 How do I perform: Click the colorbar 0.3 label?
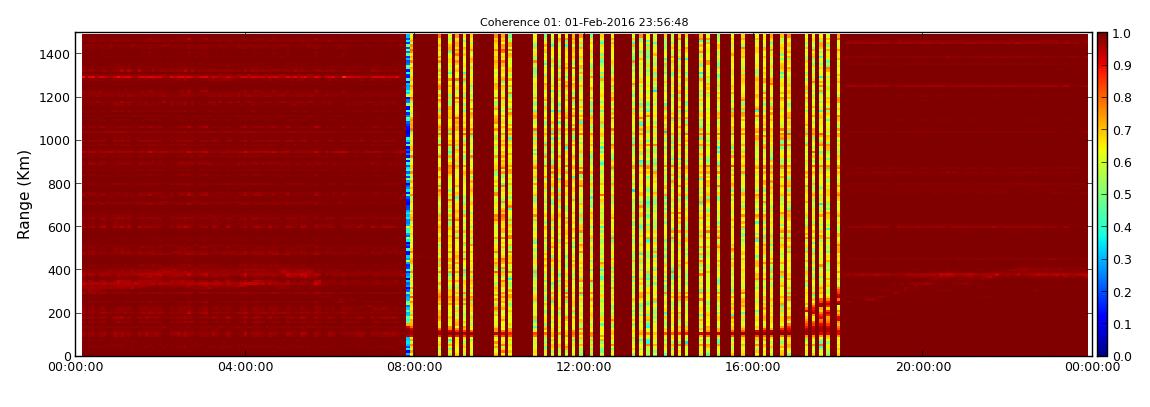coord(1123,260)
